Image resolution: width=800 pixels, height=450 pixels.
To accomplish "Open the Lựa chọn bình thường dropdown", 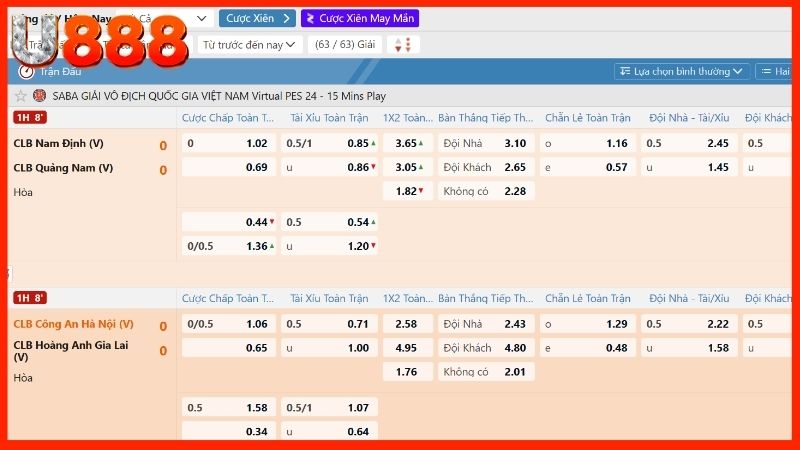I will (x=681, y=71).
